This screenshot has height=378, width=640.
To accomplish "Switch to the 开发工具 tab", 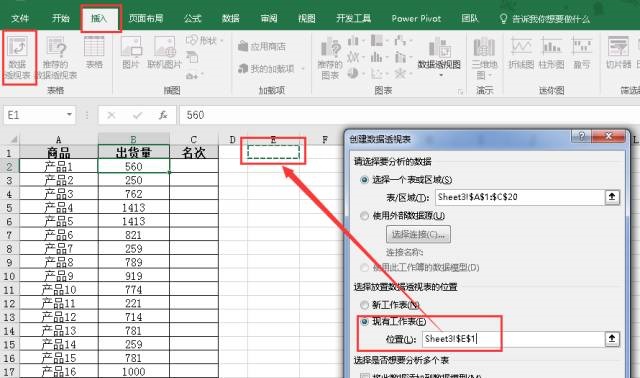I will 353,18.
